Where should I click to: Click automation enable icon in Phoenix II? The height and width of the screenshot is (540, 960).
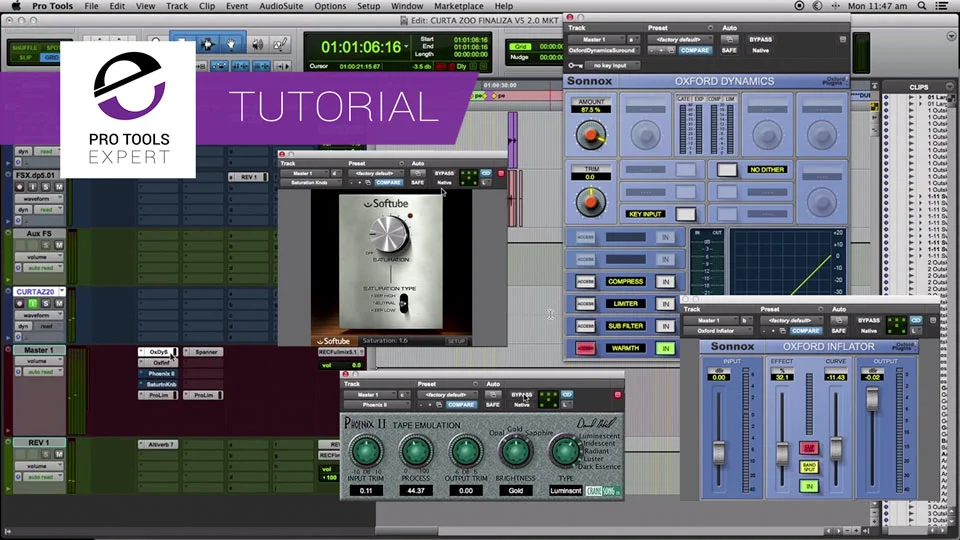pos(493,395)
